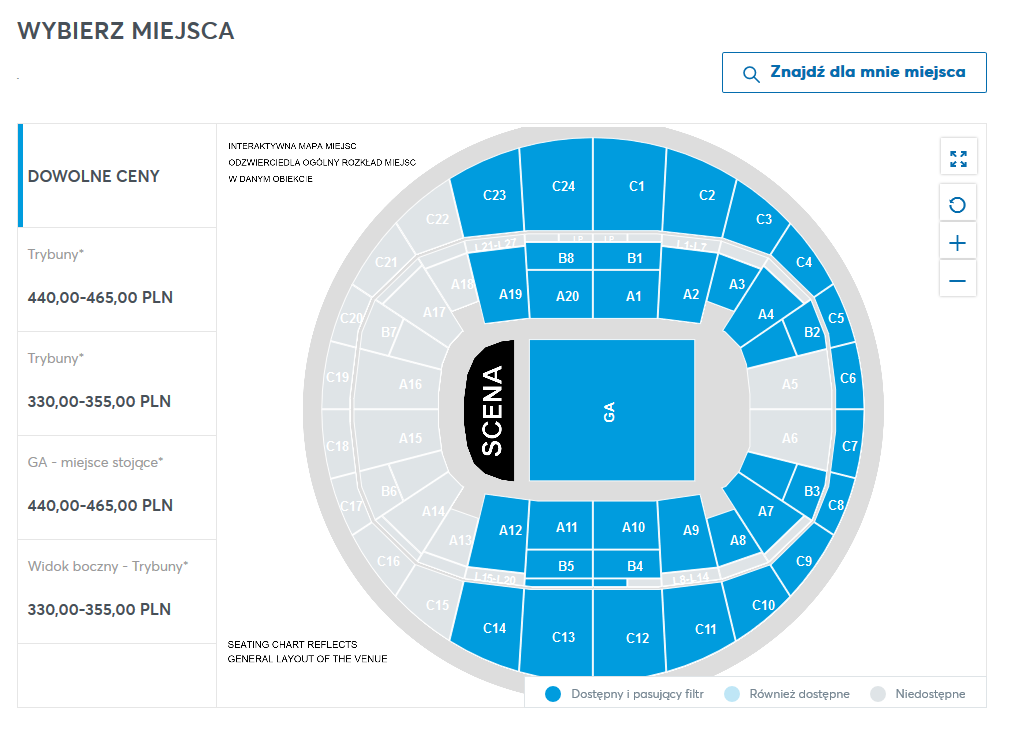Click section B8 on the map
This screenshot has width=1026, height=729.
(566, 258)
